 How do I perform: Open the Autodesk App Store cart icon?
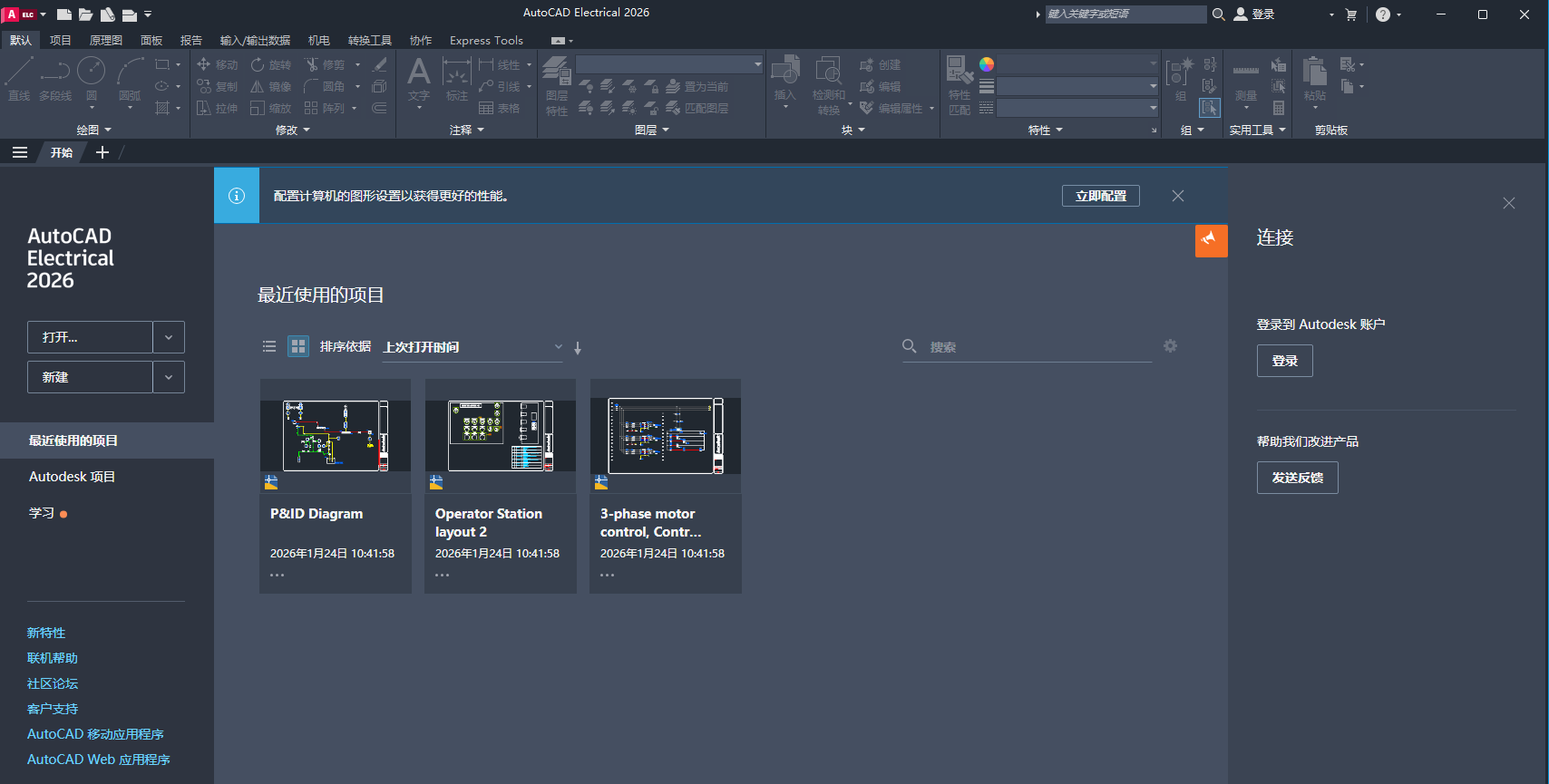click(1351, 15)
